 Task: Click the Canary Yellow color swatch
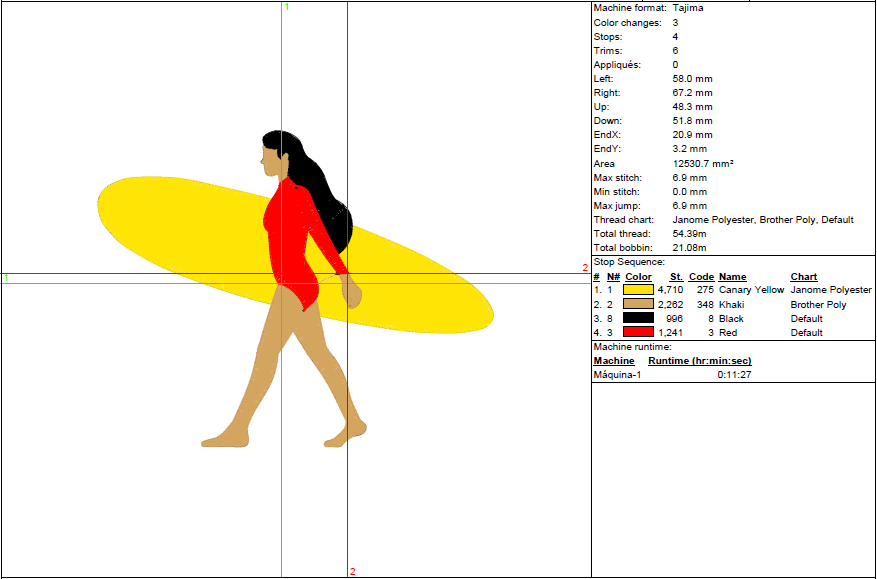(638, 290)
